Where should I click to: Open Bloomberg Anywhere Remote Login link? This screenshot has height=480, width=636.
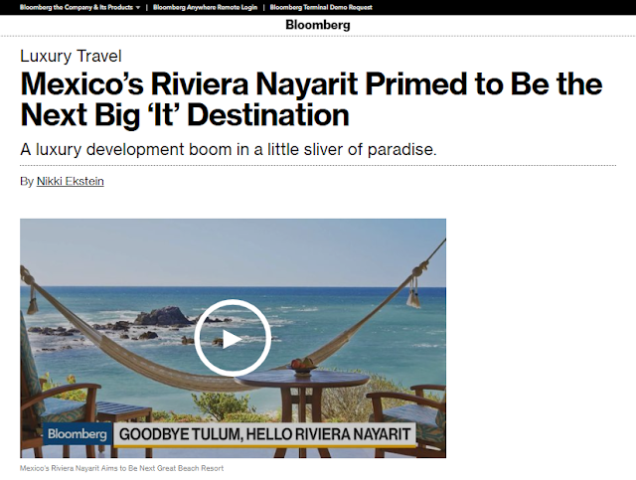[x=205, y=7]
